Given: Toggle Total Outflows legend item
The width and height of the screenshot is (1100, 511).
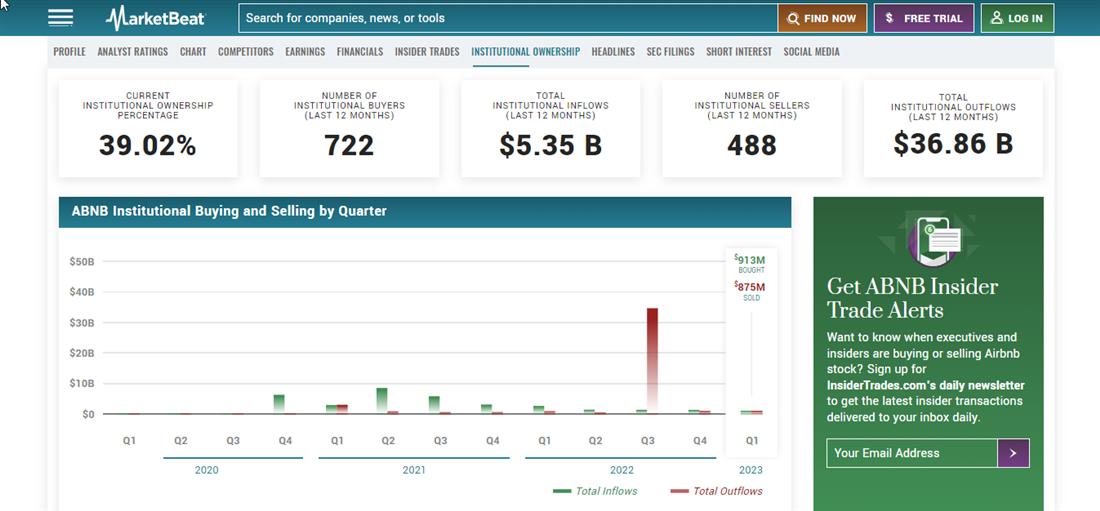Looking at the screenshot, I should 716,491.
